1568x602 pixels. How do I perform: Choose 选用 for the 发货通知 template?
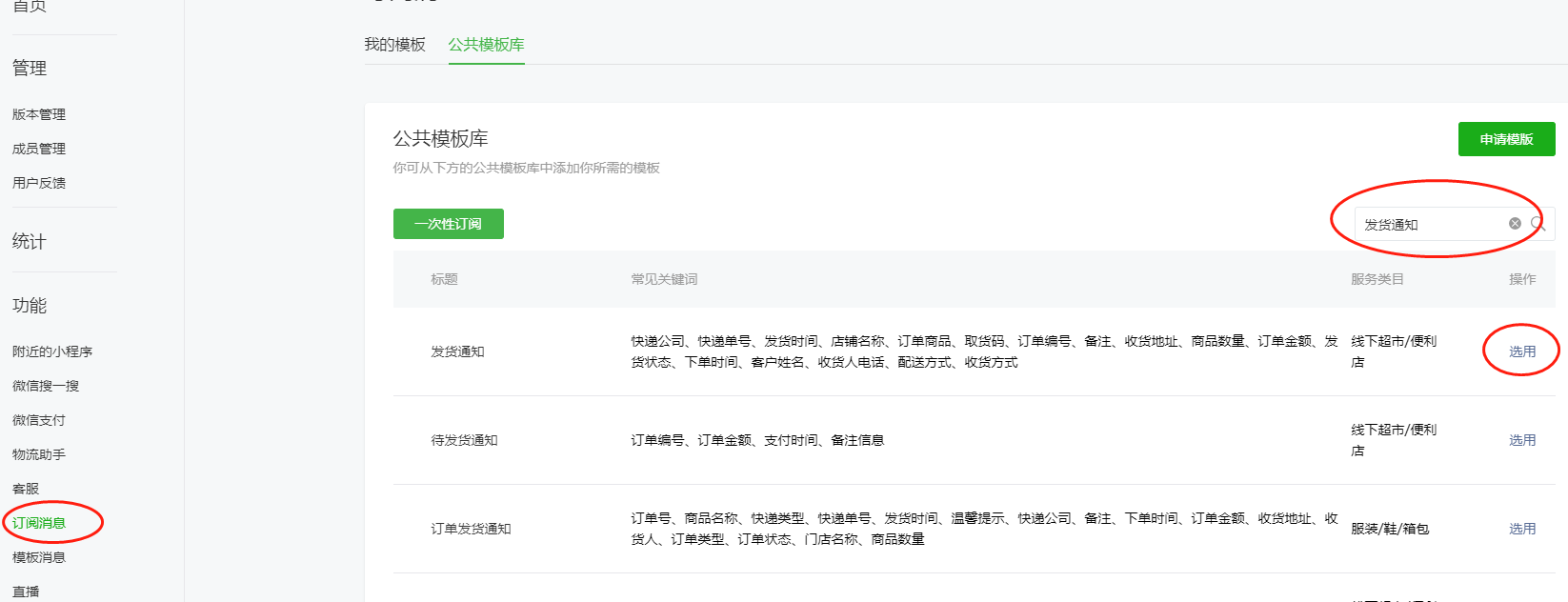(x=1521, y=351)
